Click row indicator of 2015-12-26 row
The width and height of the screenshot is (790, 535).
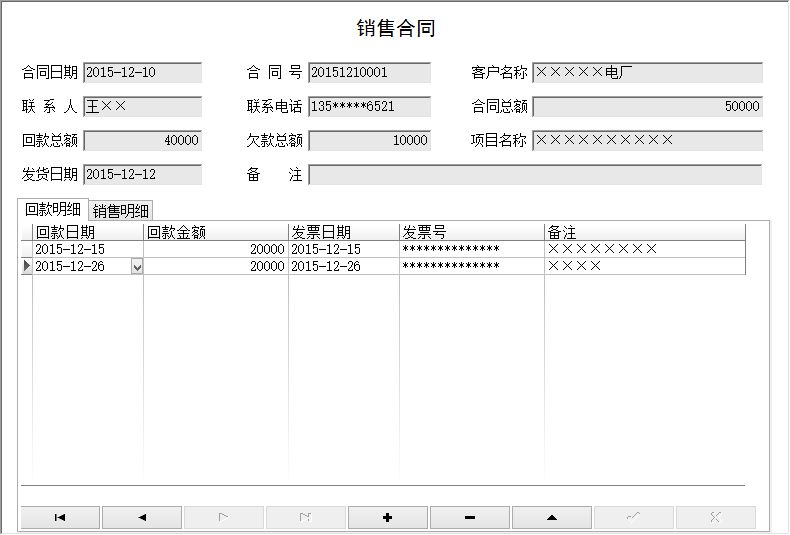tap(27, 266)
